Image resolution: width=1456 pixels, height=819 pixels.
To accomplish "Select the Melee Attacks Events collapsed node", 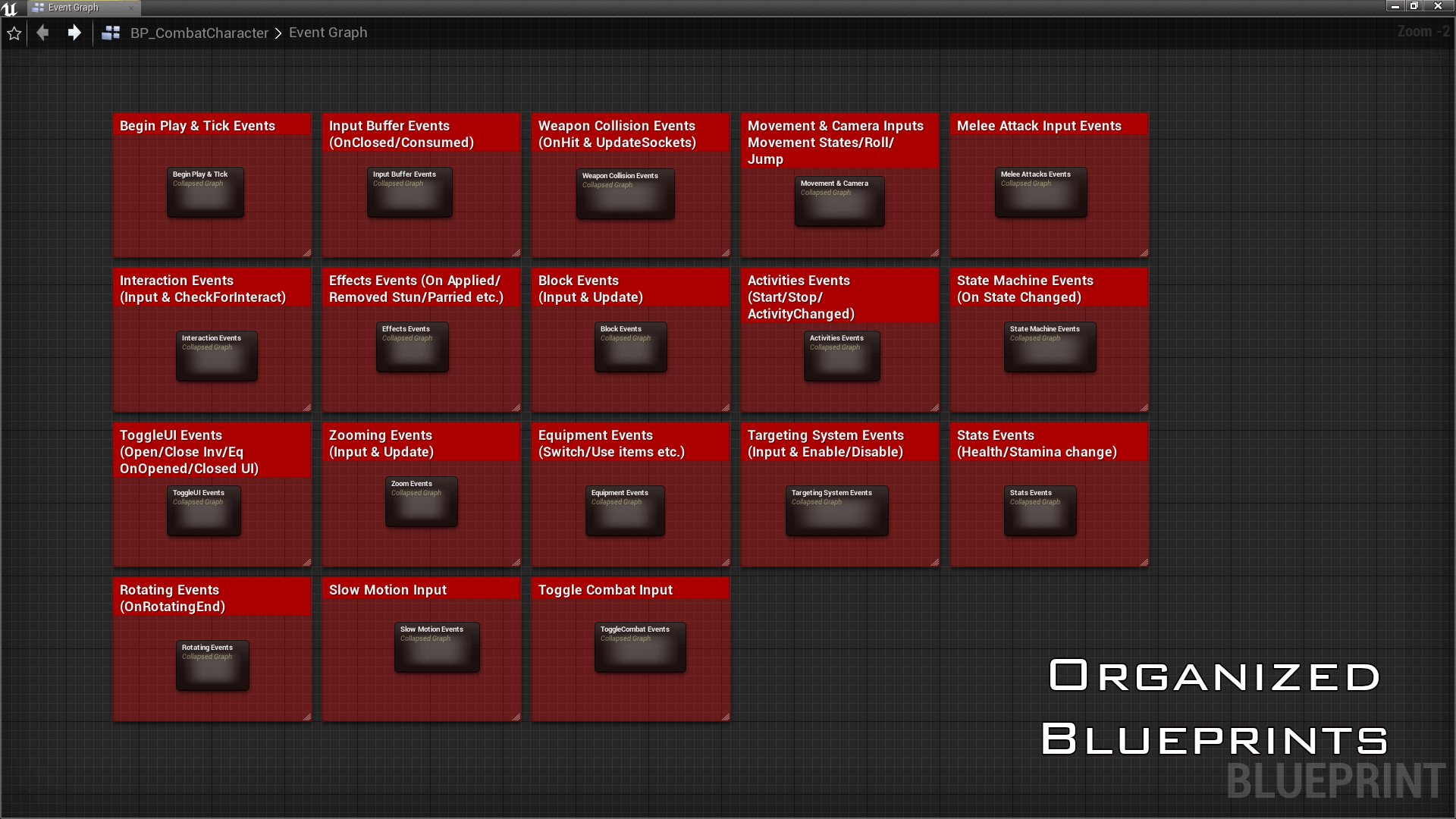I will (1040, 192).
